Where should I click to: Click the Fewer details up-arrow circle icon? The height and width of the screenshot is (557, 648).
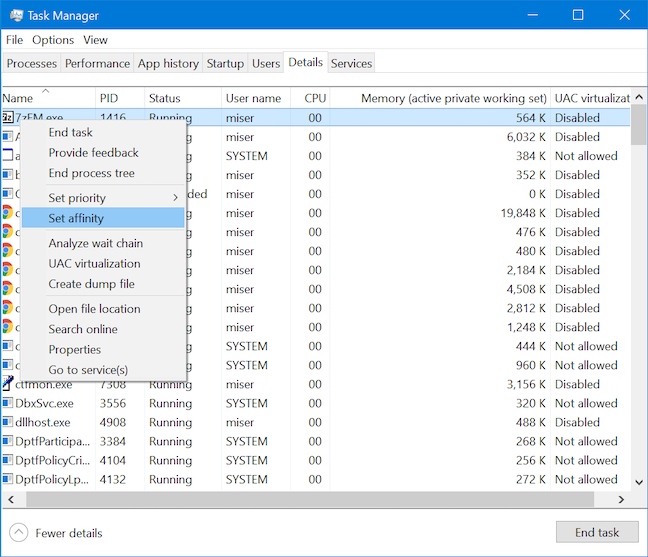tap(19, 533)
